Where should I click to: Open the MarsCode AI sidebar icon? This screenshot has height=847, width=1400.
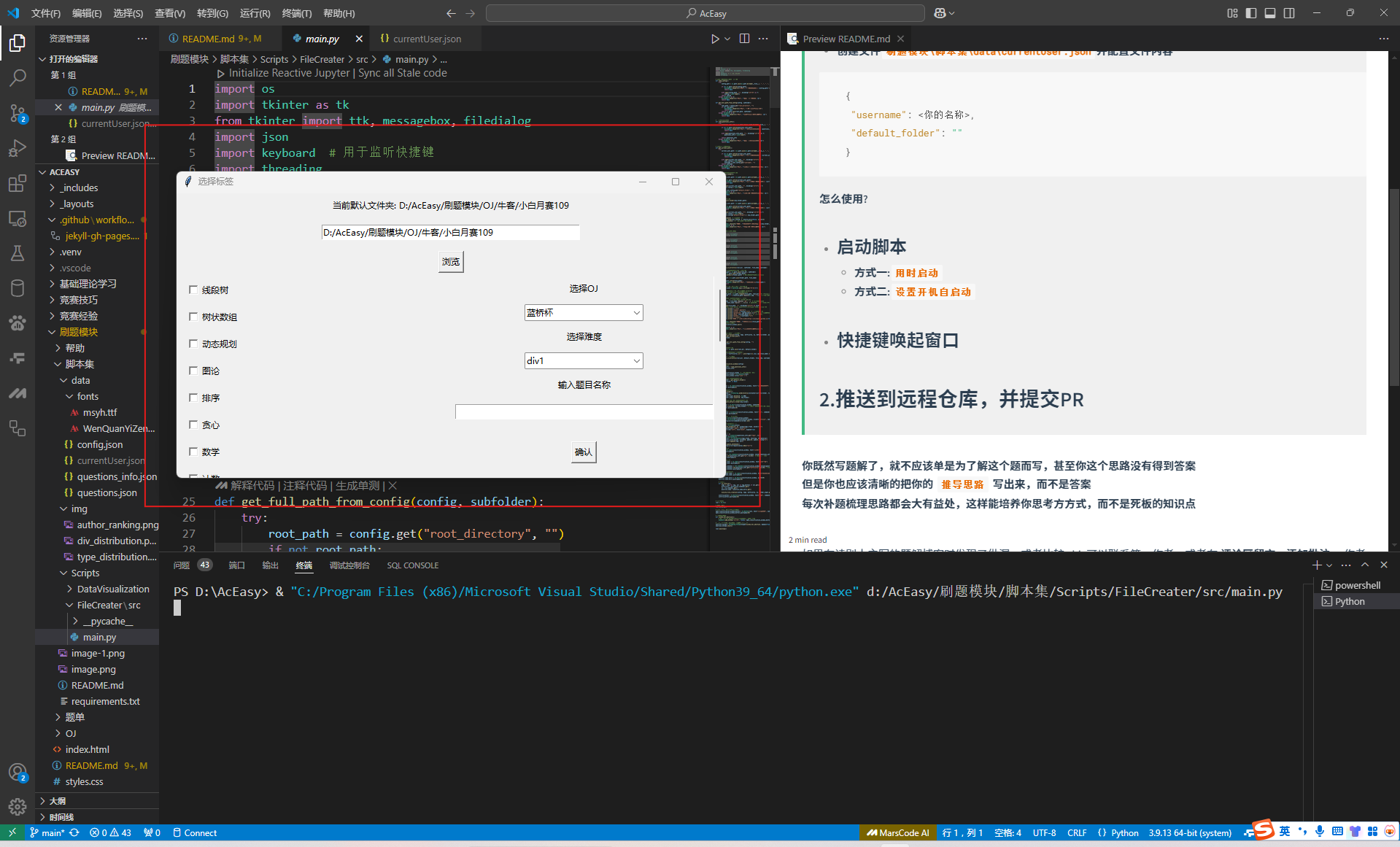click(x=18, y=393)
